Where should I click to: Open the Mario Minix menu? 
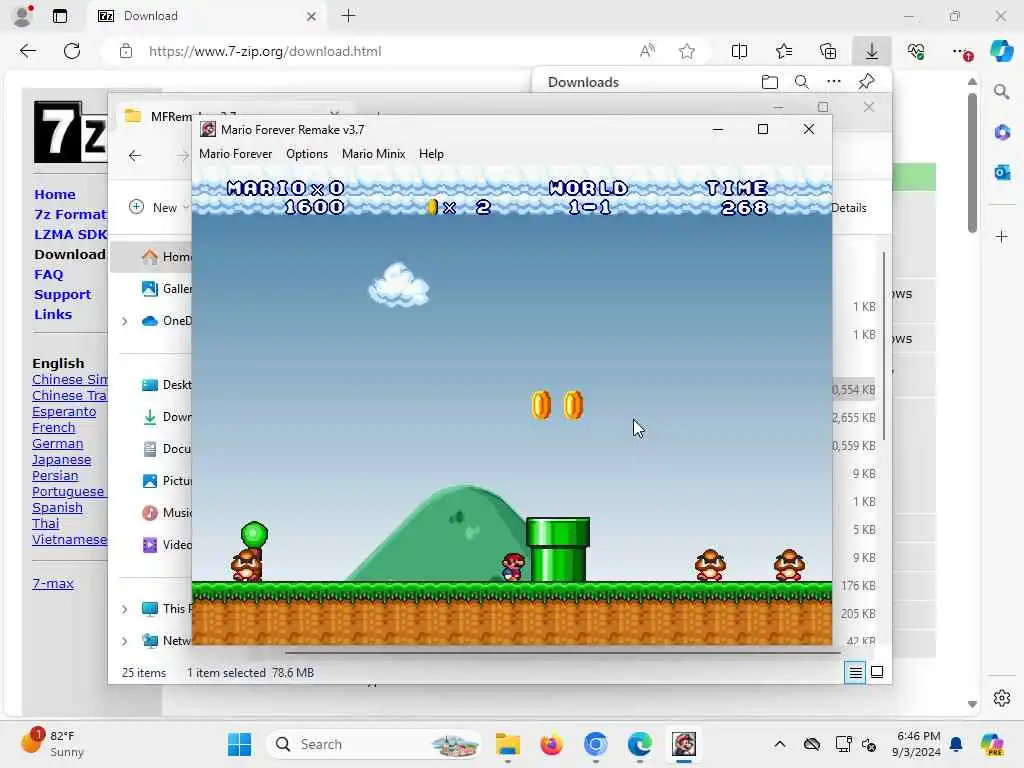tap(374, 154)
